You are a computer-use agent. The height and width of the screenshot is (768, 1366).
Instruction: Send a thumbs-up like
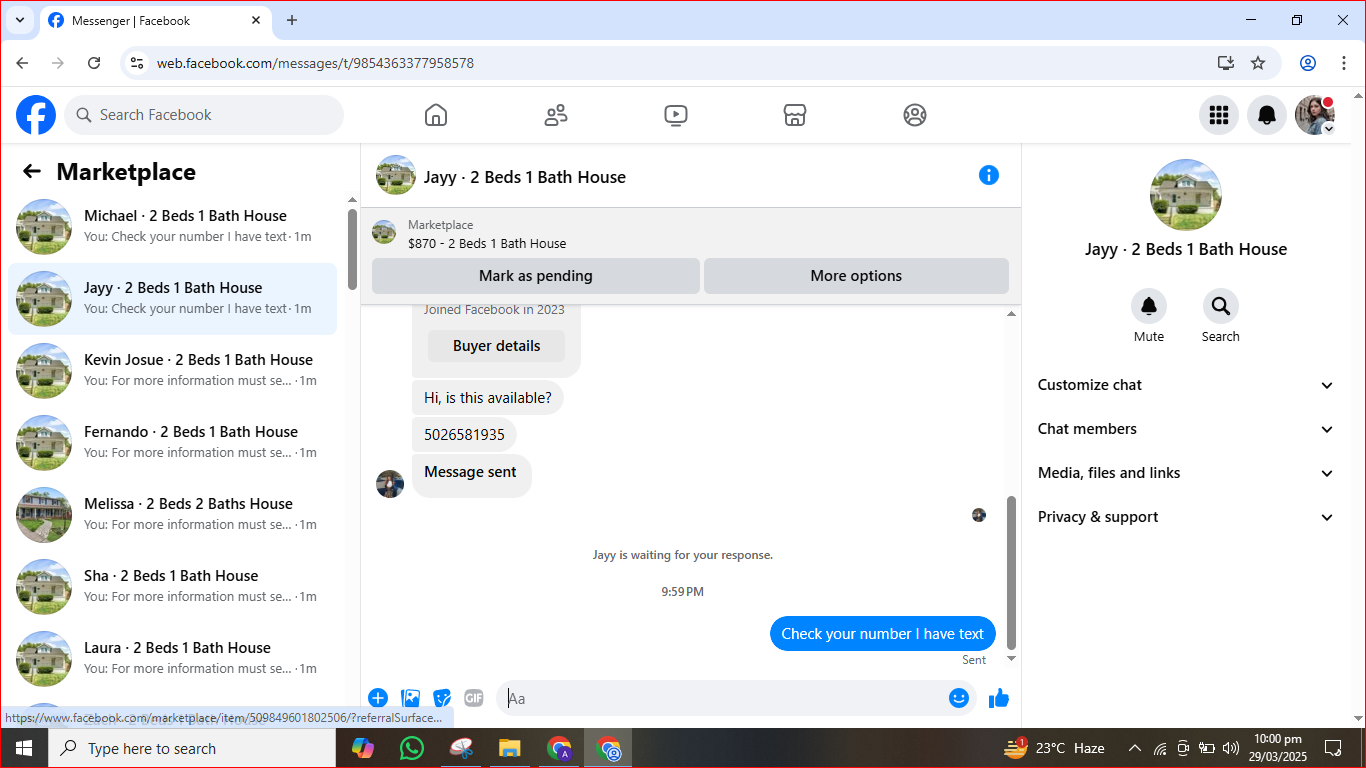point(999,698)
